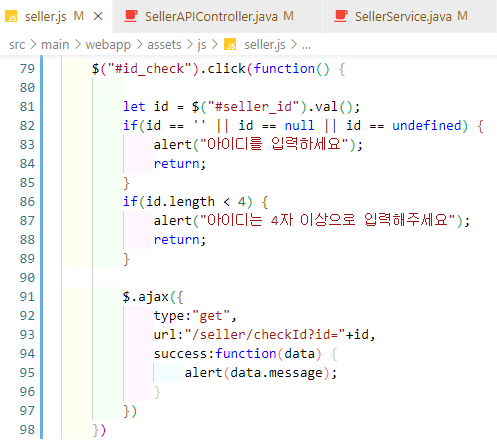Image resolution: width=497 pixels, height=440 pixels.
Task: Close the seller.js tab
Action: (x=98, y=16)
